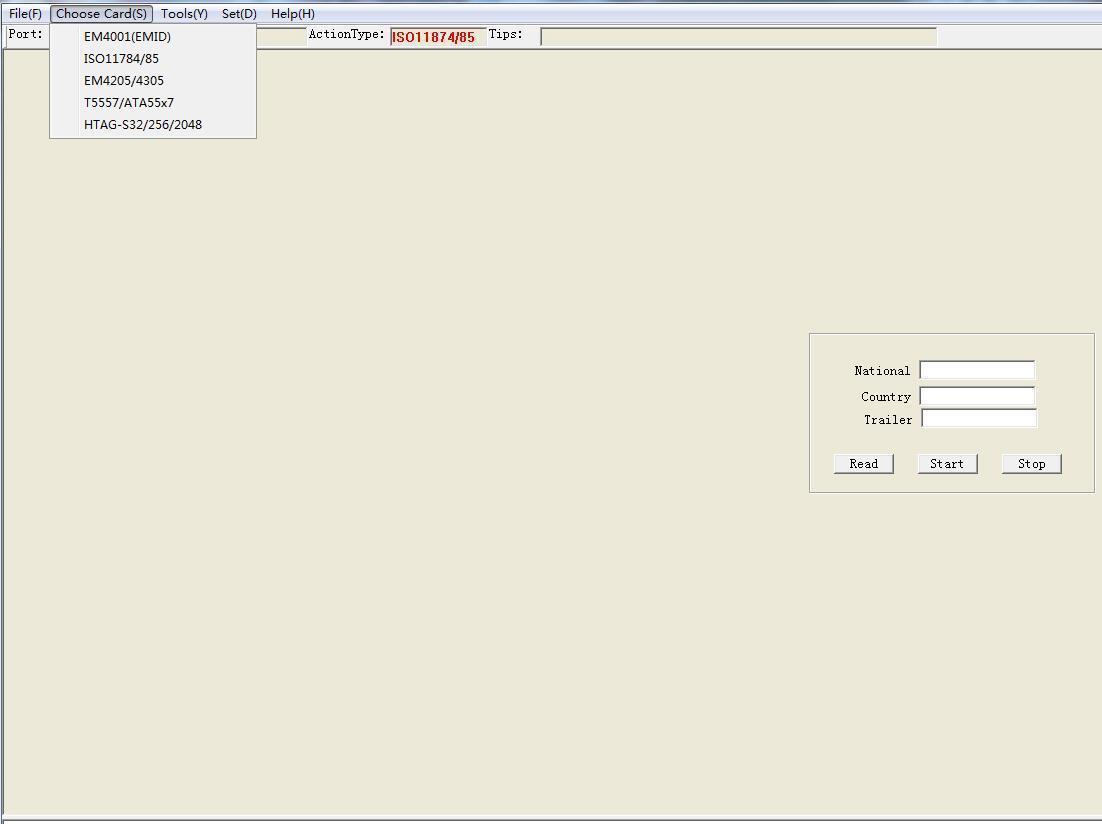Pick T5557/ATA55x7 card type
The width and height of the screenshot is (1102, 824).
129,103
